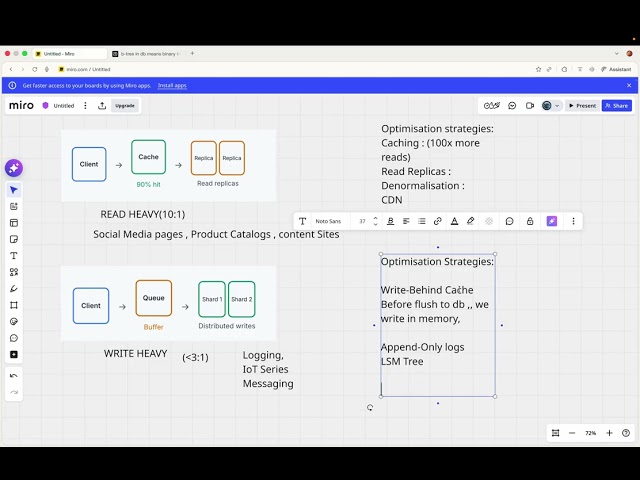Viewport: 640px width, 480px height.
Task: Open the activities timer and voting tools
Action: [491, 106]
